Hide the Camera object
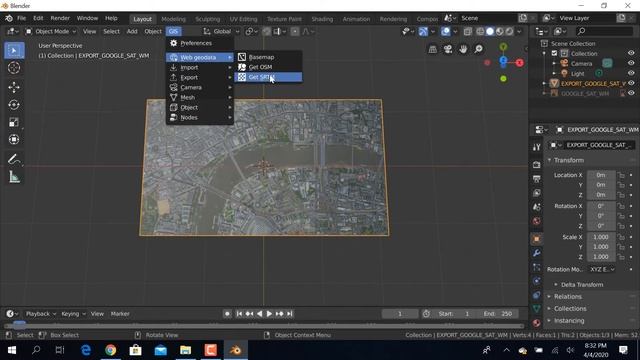This screenshot has width=640, height=360. [x=631, y=63]
